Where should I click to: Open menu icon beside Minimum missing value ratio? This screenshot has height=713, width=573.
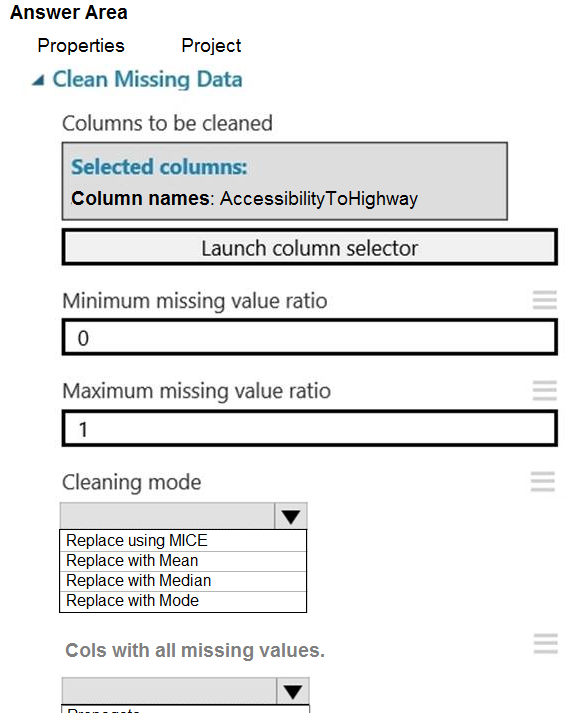pos(544,300)
